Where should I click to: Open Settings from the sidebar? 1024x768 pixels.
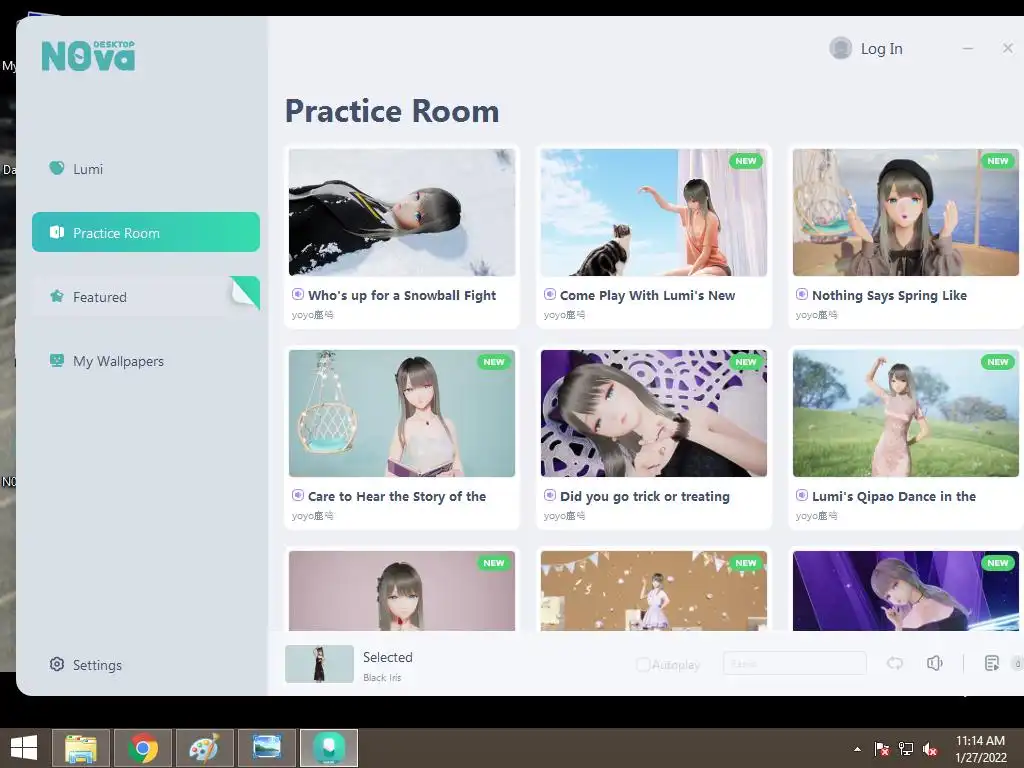(x=86, y=665)
